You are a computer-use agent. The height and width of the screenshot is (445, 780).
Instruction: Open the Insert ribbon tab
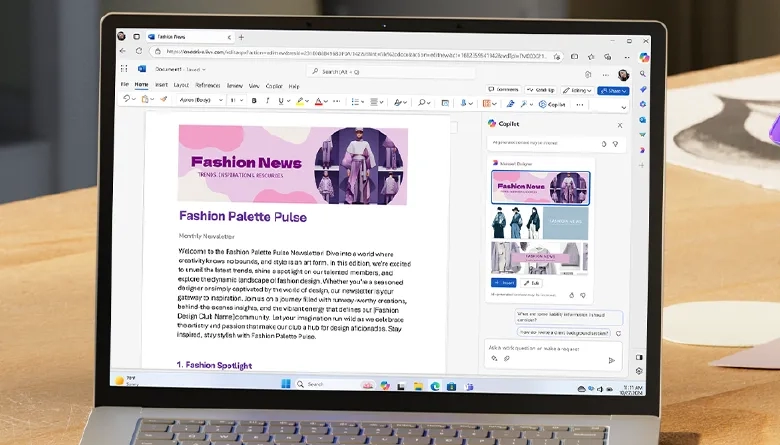coord(160,85)
